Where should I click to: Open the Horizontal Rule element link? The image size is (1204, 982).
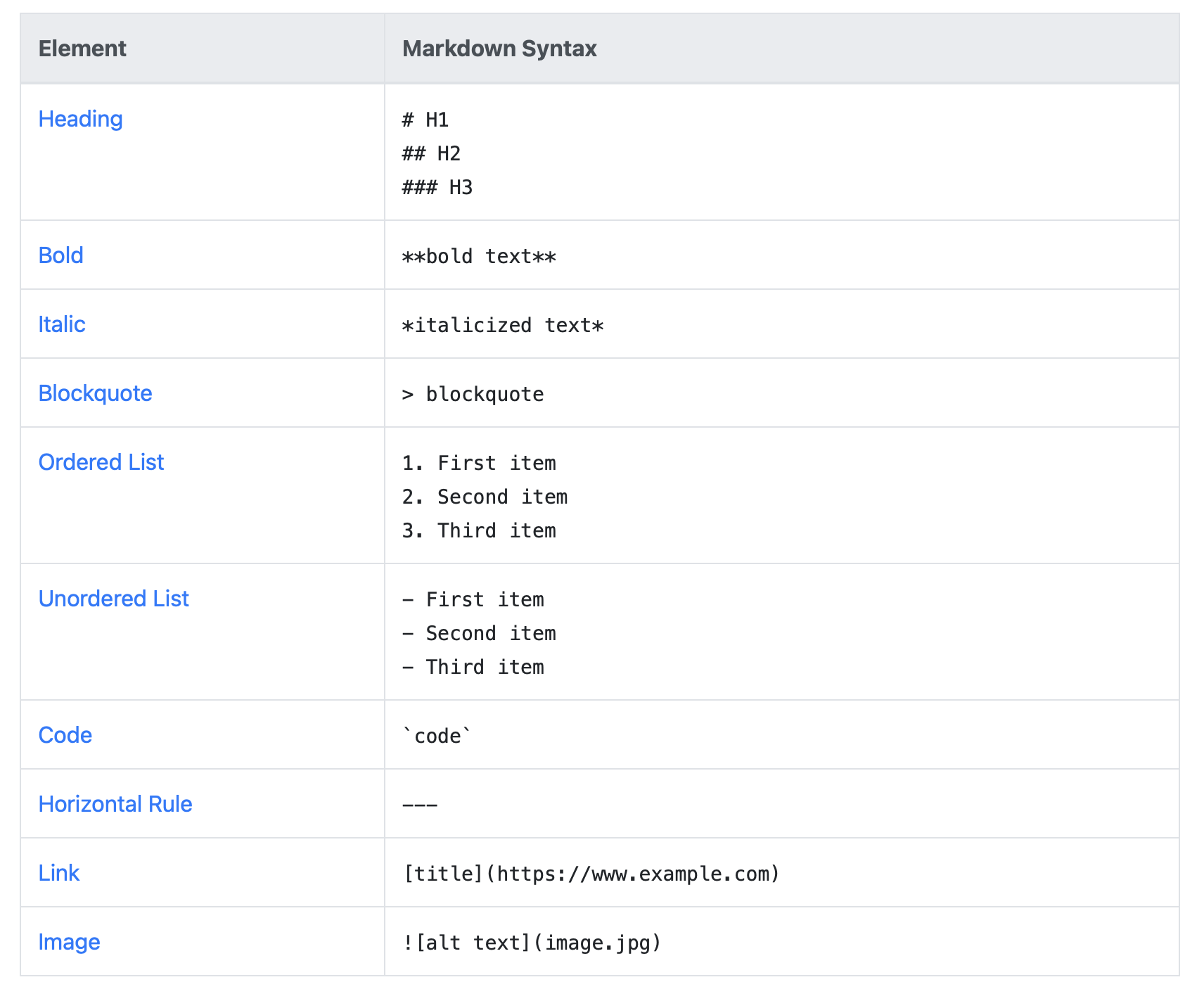pyautogui.click(x=115, y=803)
